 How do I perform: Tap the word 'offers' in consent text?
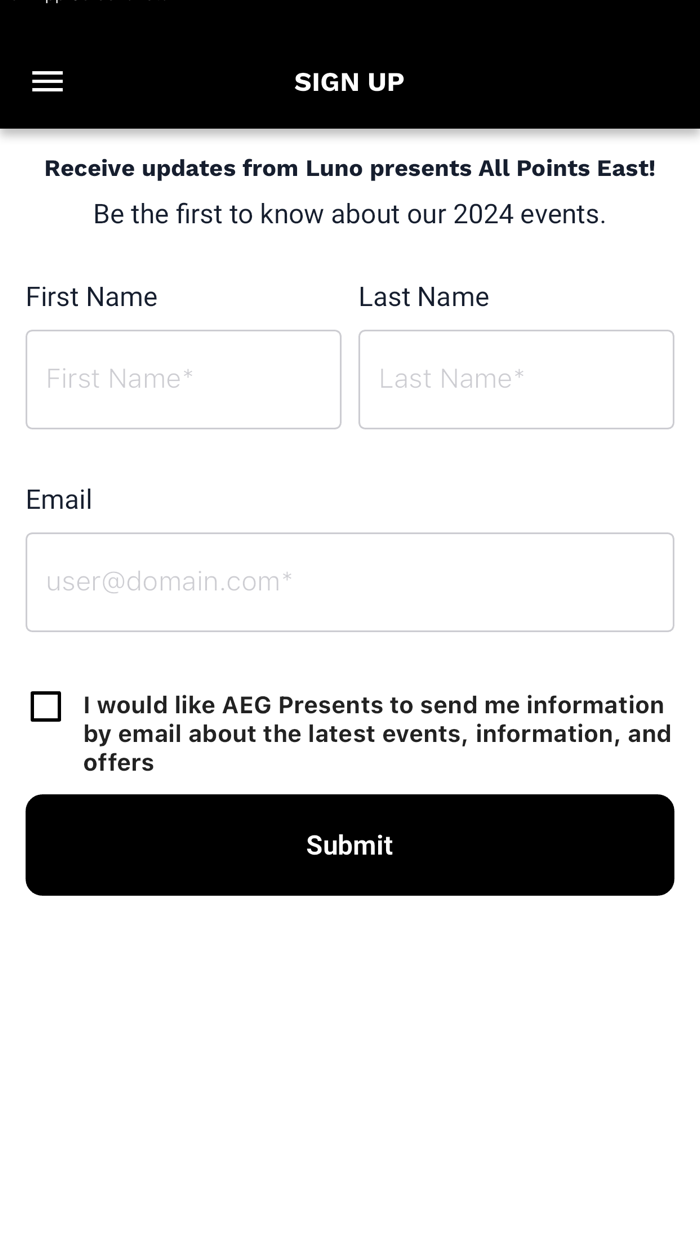pyautogui.click(x=118, y=763)
